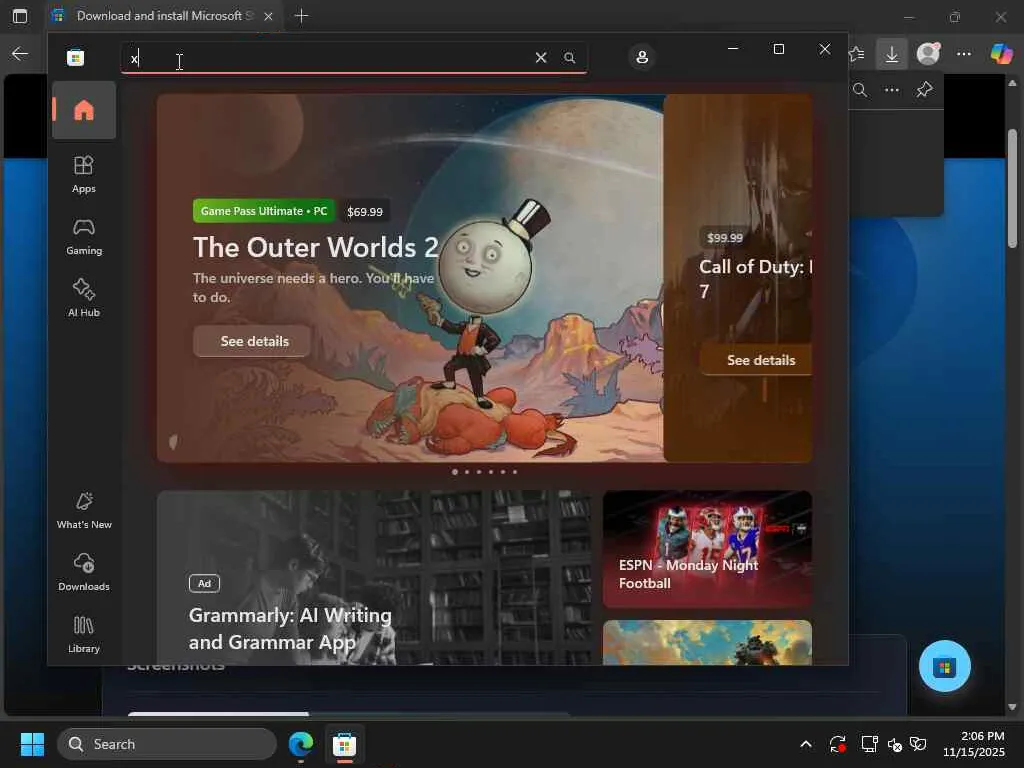
Task: Click the muted volume tray icon
Action: [895, 744]
